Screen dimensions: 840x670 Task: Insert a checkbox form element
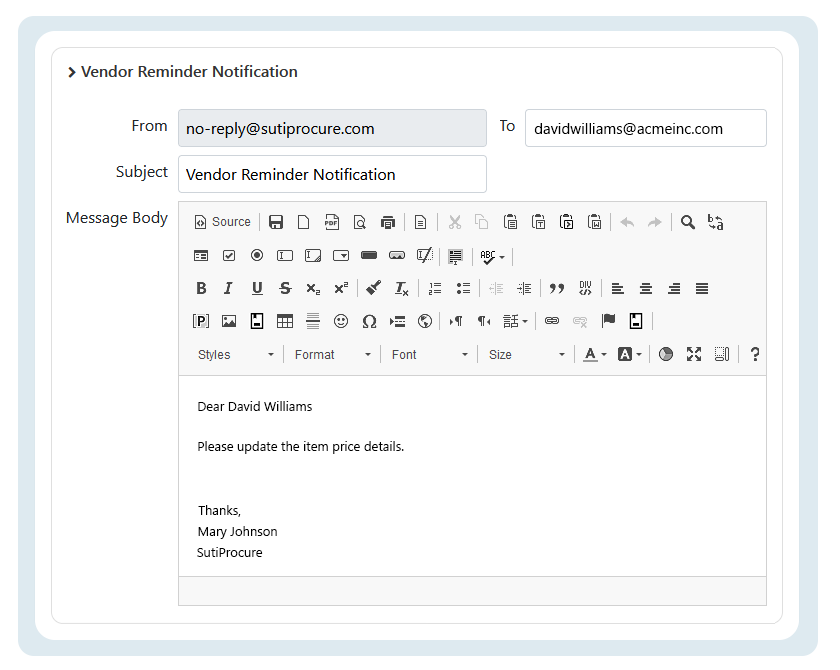(229, 256)
